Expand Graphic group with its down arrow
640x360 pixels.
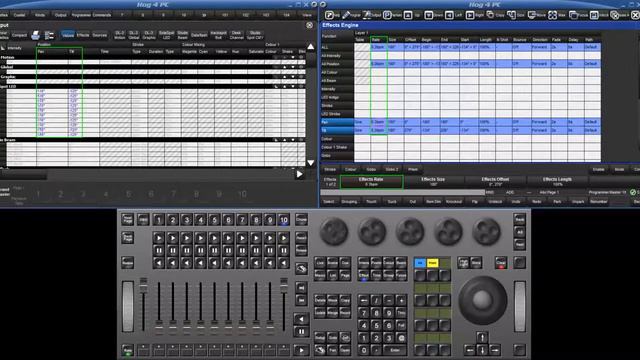(293, 77)
